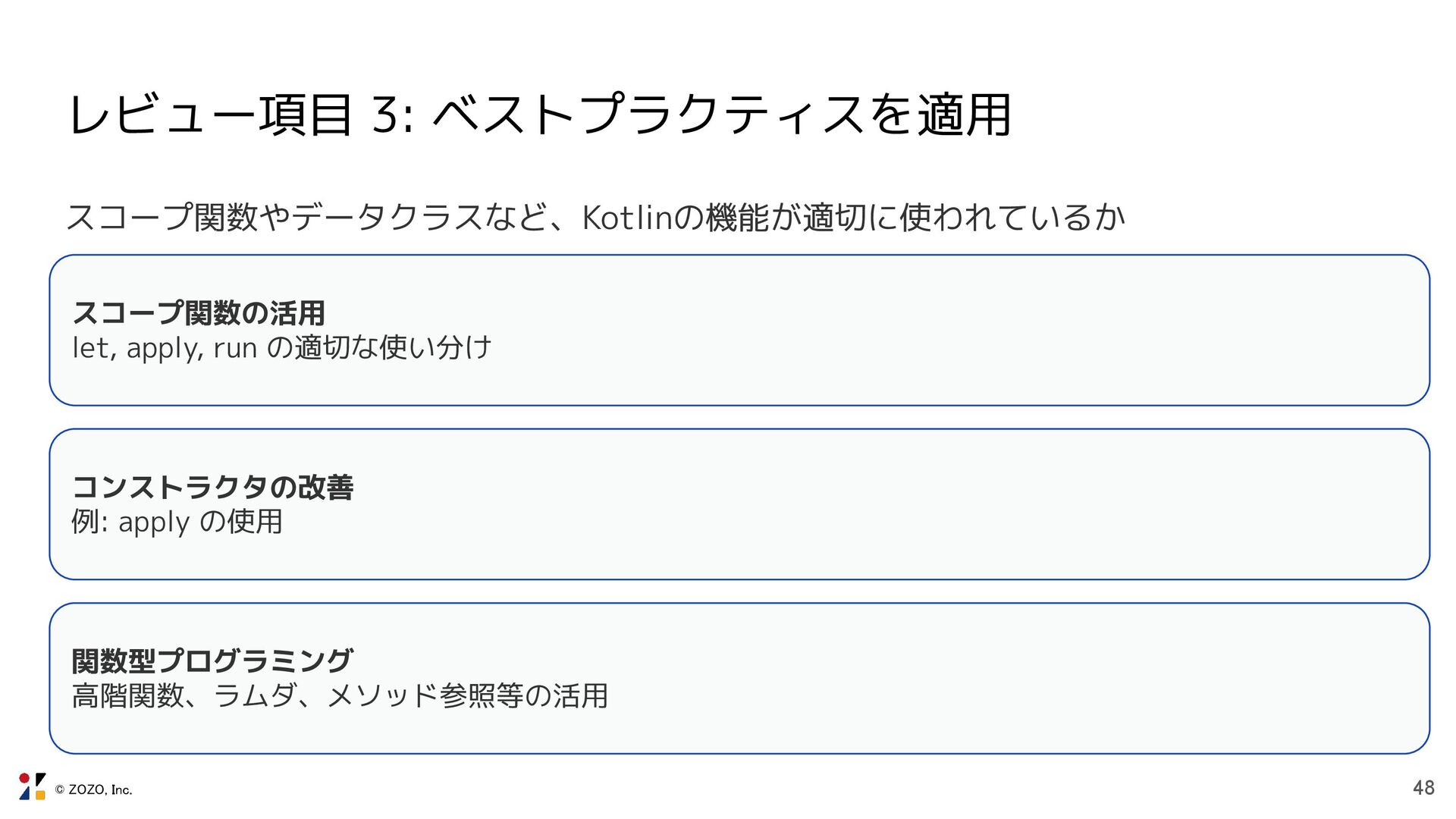This screenshot has width=1456, height=819.
Task: Click the number 3 in the title
Action: click(387, 116)
